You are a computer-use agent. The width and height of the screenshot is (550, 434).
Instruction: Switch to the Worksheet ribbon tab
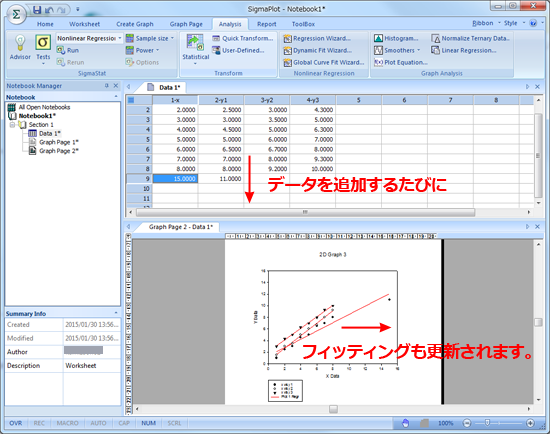tap(85, 24)
